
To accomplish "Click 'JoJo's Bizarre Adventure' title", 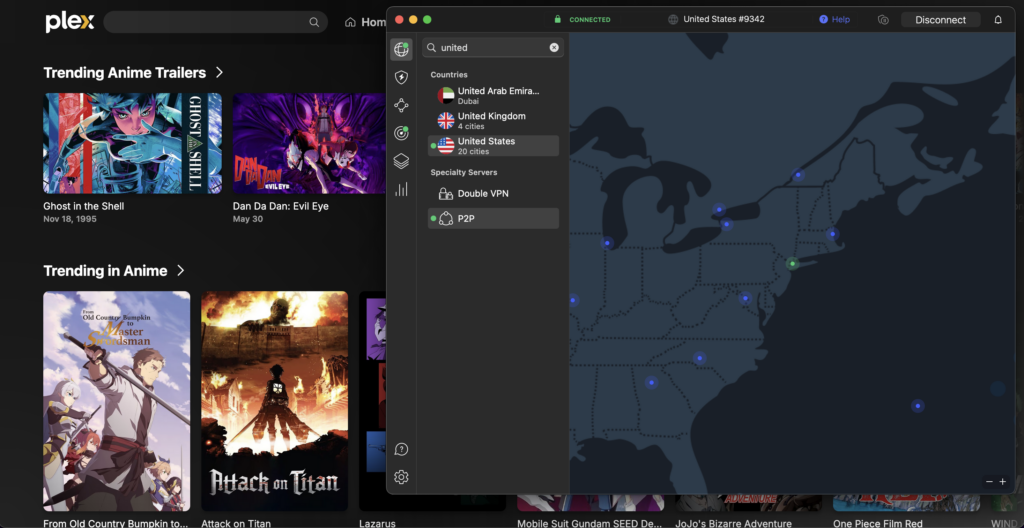I will (x=733, y=523).
